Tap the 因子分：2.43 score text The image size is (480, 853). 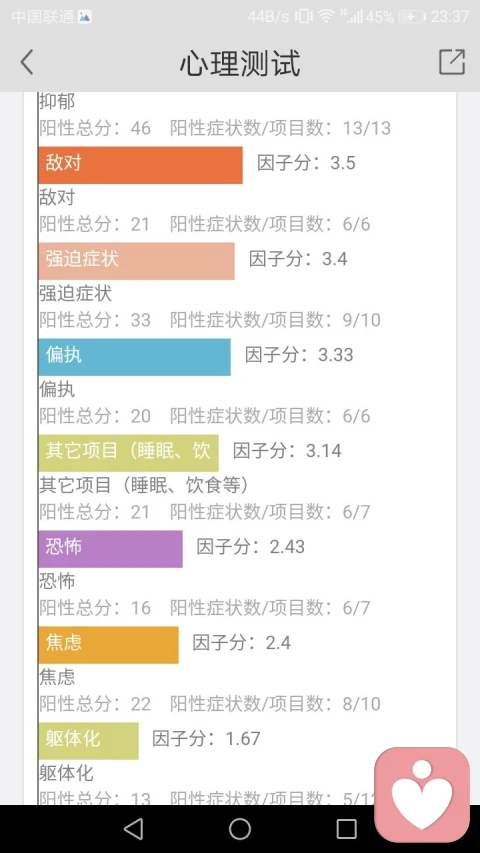click(250, 547)
